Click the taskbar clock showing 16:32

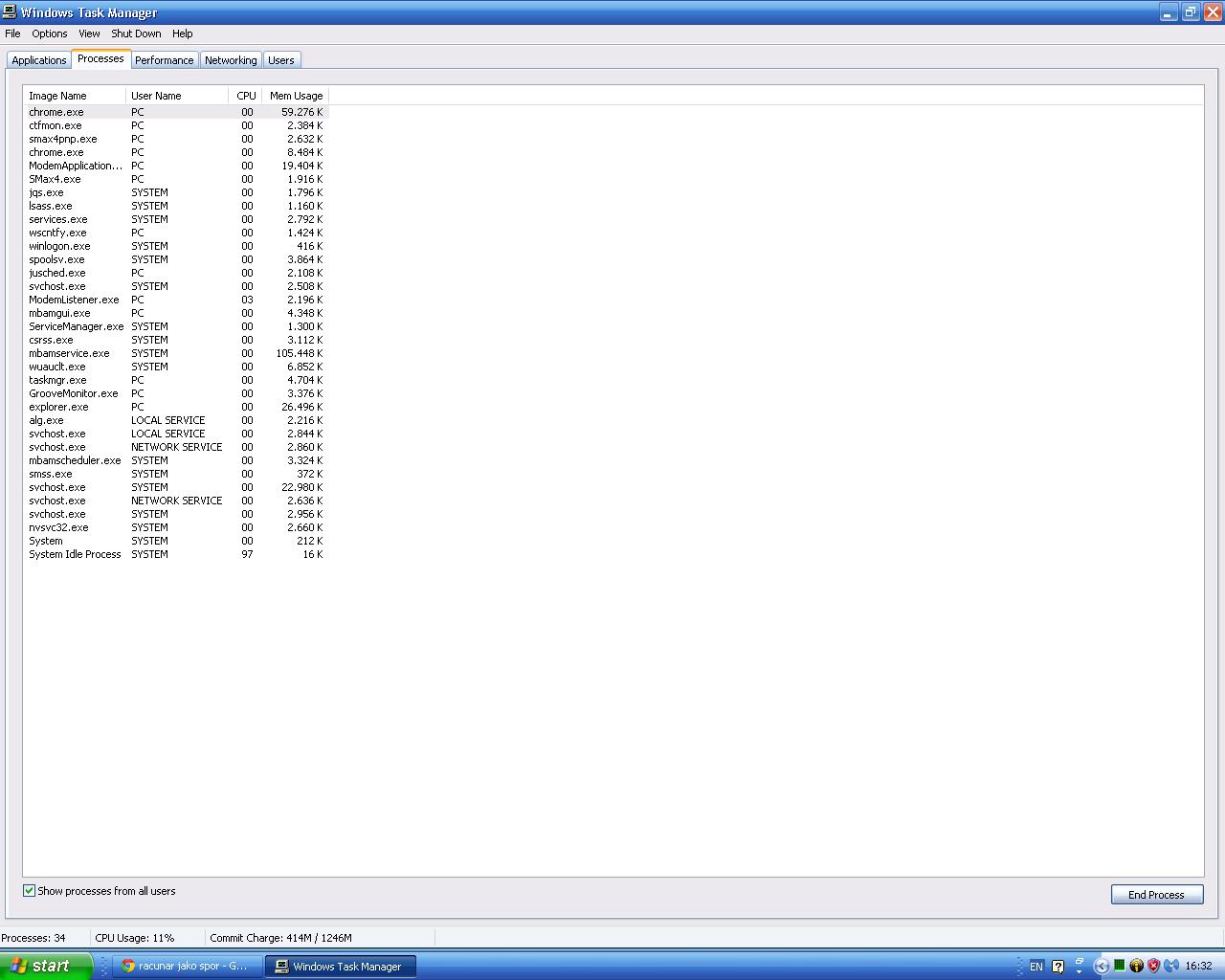click(1198, 967)
